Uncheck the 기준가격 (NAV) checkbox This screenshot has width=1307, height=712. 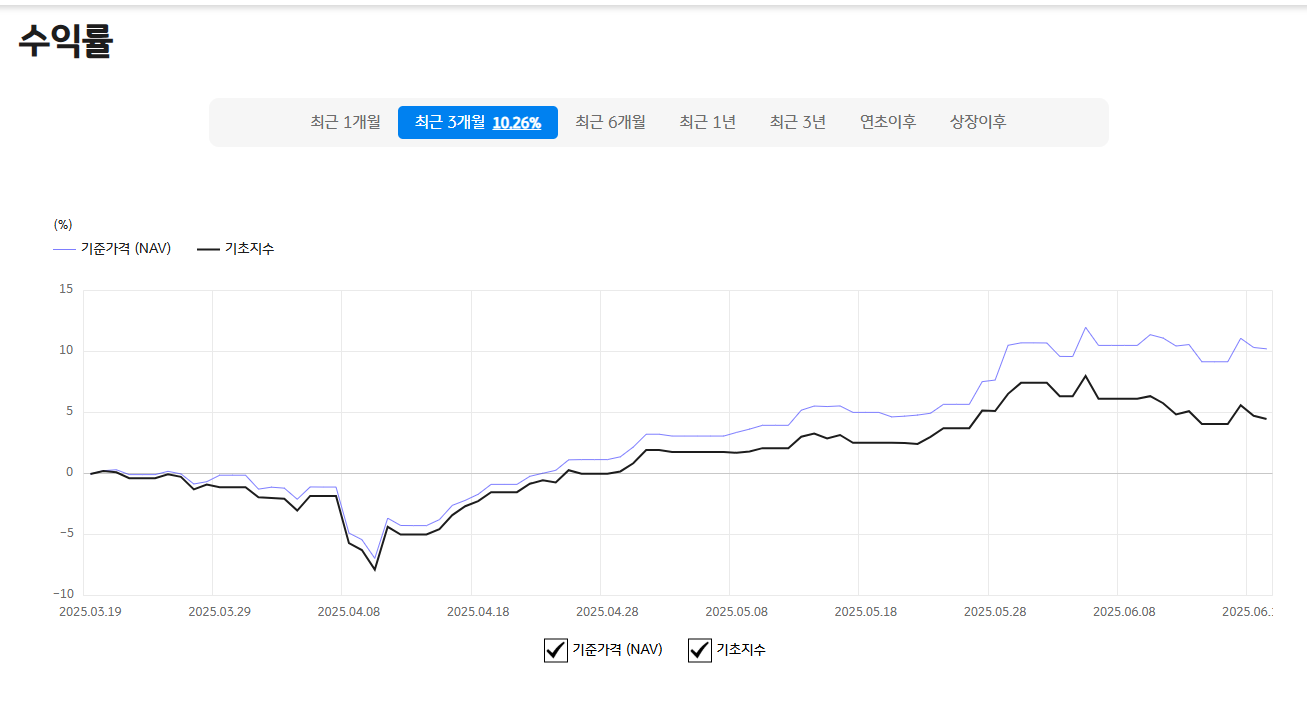point(556,650)
